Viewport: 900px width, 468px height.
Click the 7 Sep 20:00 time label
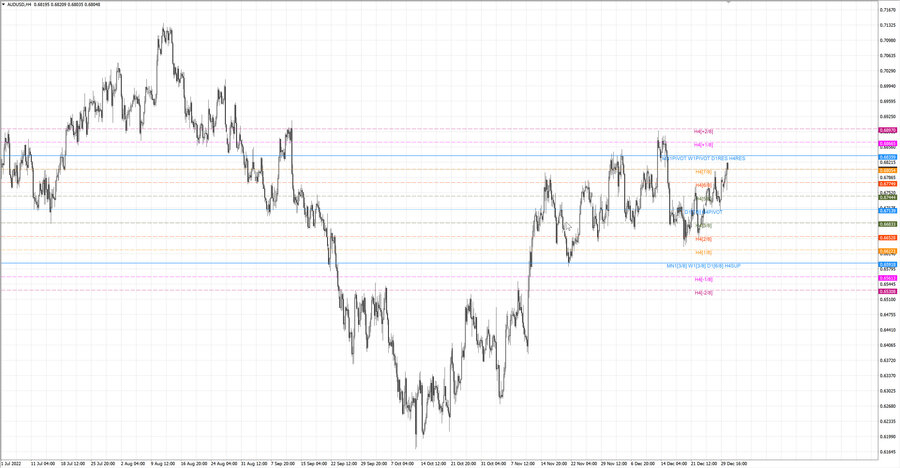pyautogui.click(x=282, y=463)
